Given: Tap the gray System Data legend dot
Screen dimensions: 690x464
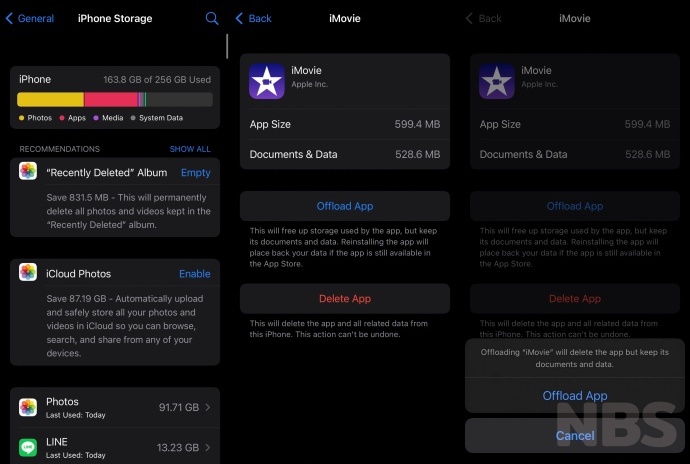Looking at the screenshot, I should tap(133, 118).
